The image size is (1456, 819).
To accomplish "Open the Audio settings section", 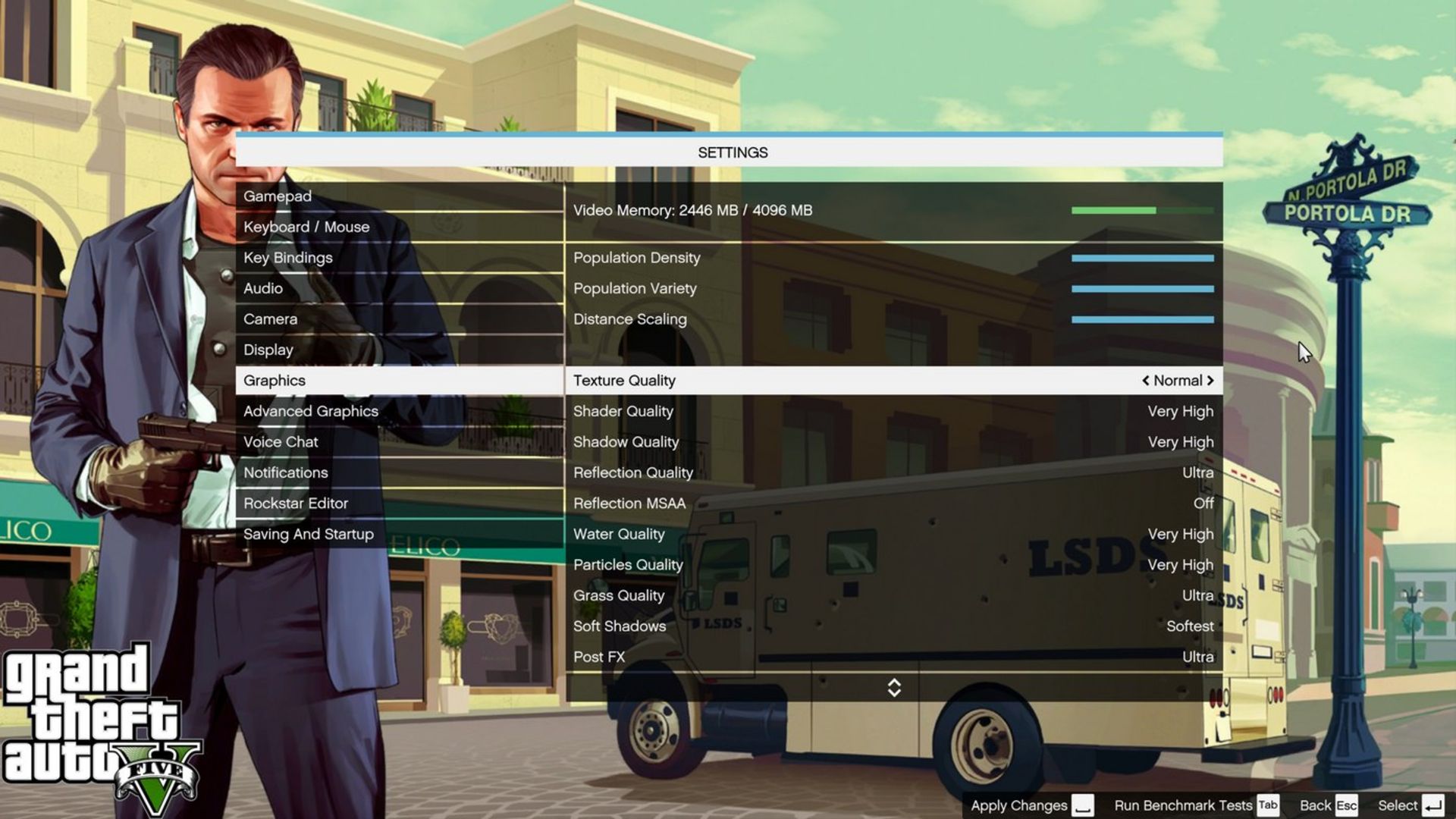I will point(263,288).
